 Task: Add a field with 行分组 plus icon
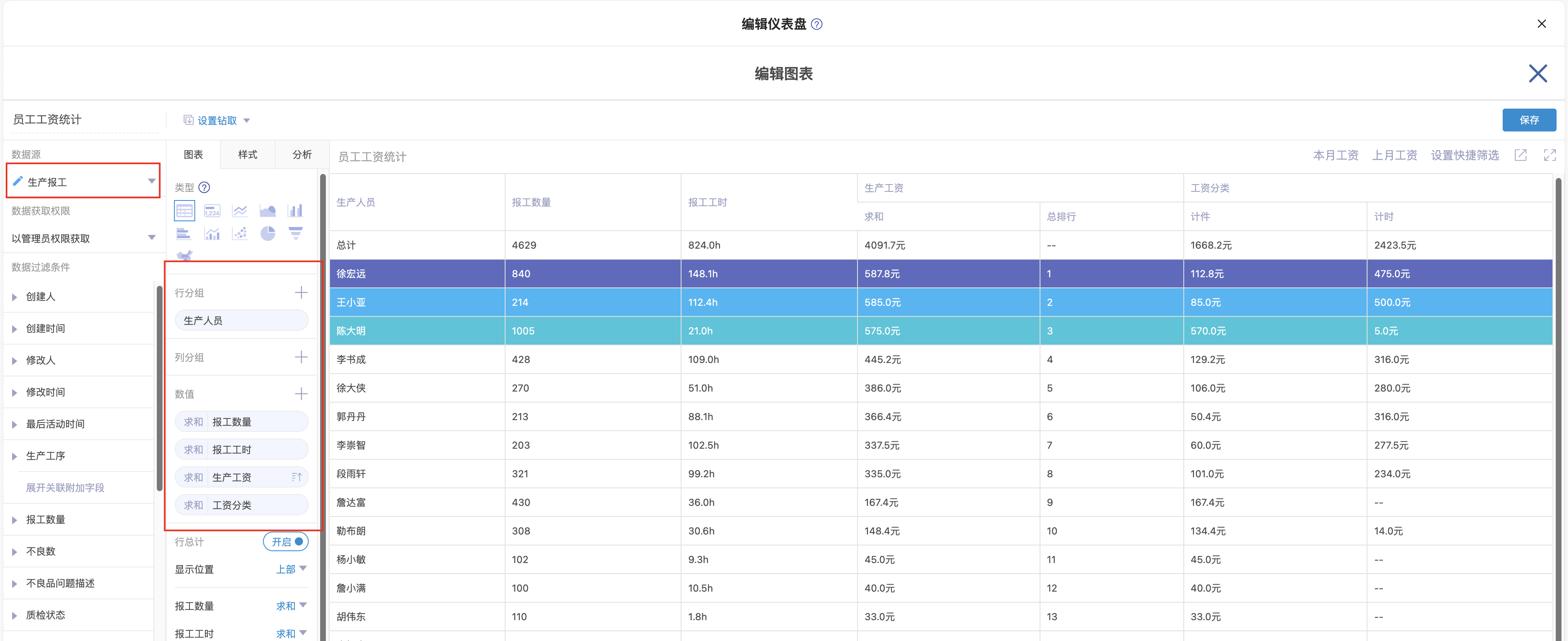(x=301, y=293)
